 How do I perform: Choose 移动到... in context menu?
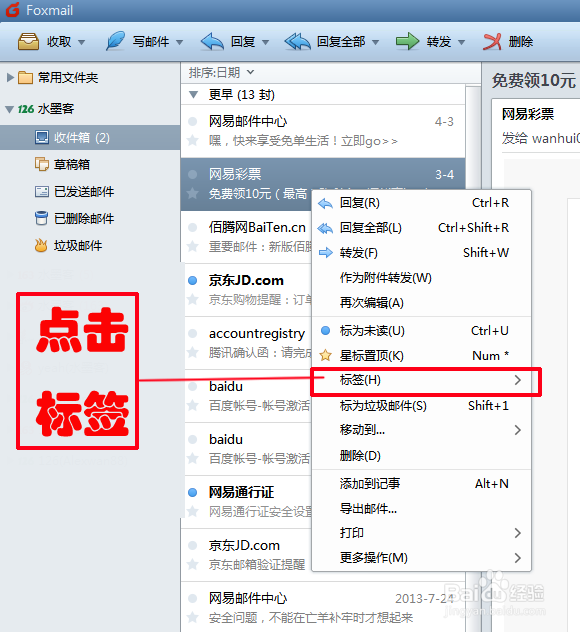(422, 430)
